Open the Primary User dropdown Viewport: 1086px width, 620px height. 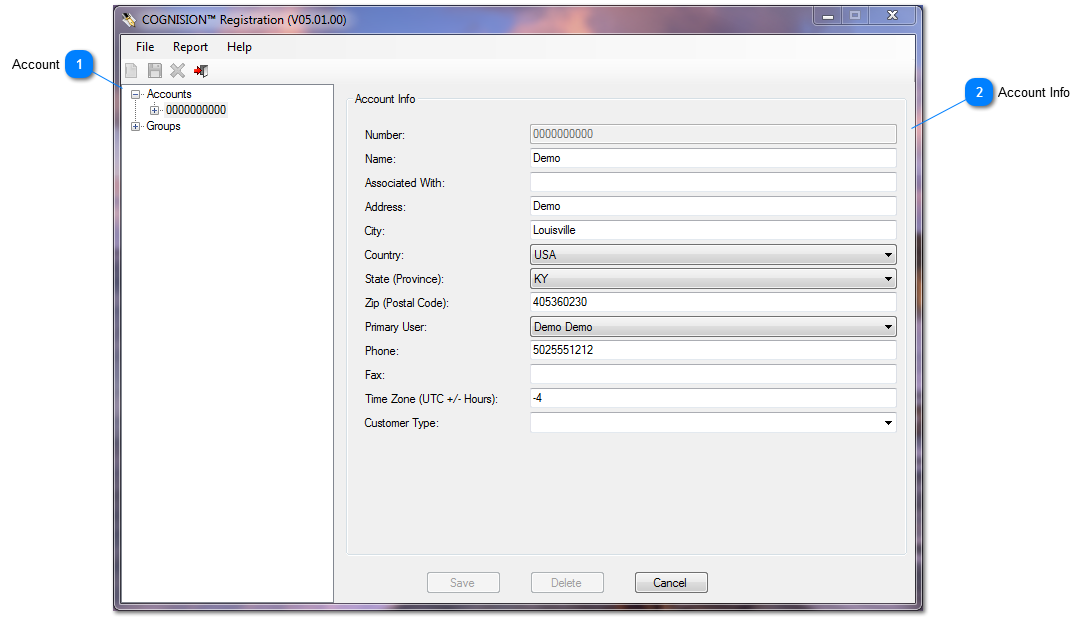pyautogui.click(x=888, y=327)
